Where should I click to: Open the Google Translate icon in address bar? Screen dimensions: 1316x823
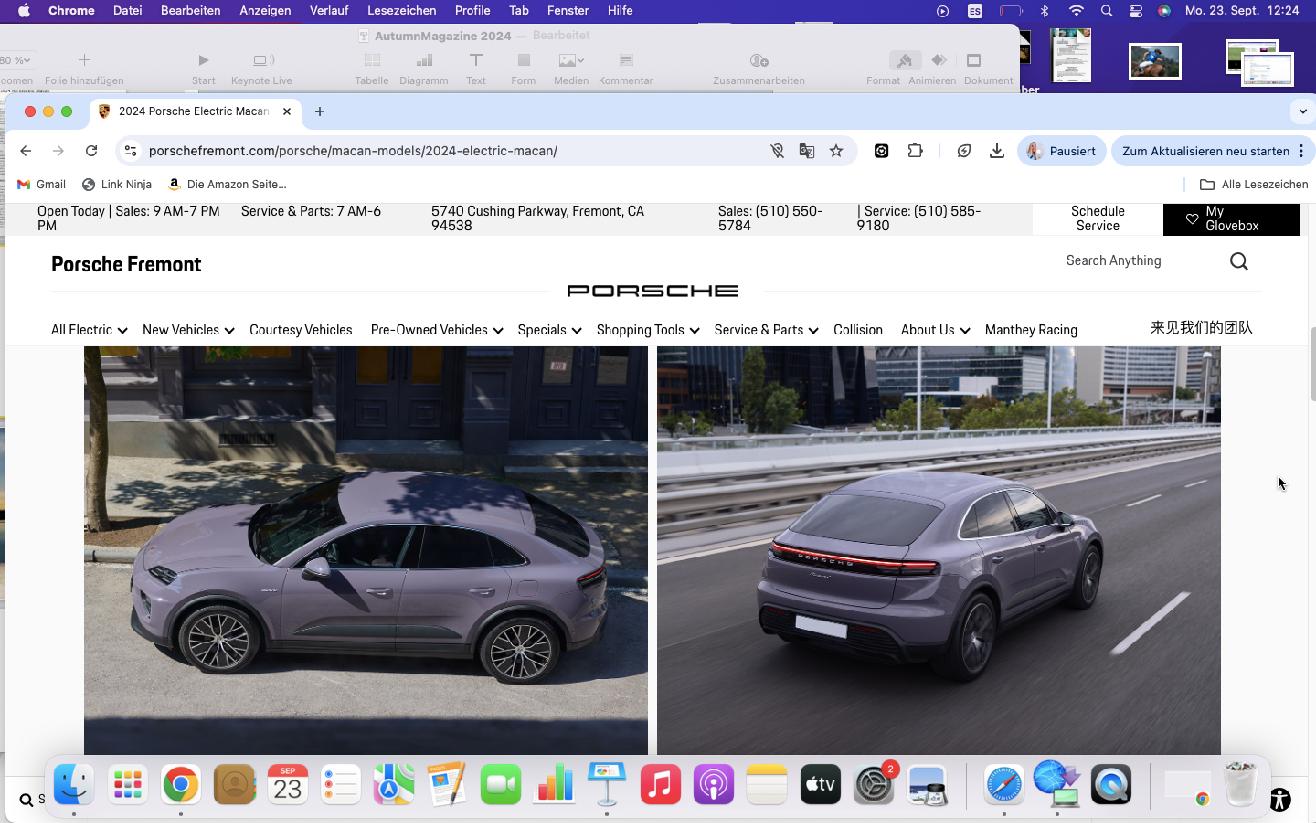806,151
